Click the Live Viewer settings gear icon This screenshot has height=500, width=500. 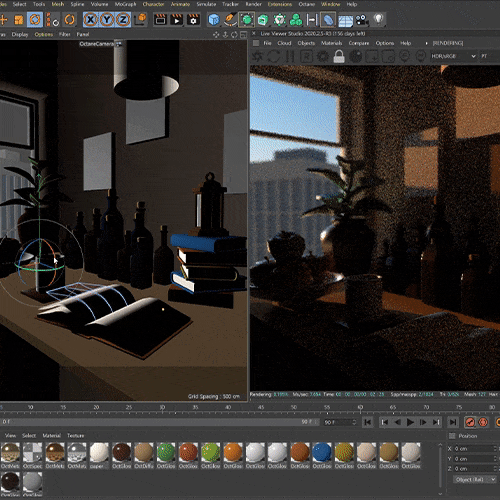click(x=323, y=56)
